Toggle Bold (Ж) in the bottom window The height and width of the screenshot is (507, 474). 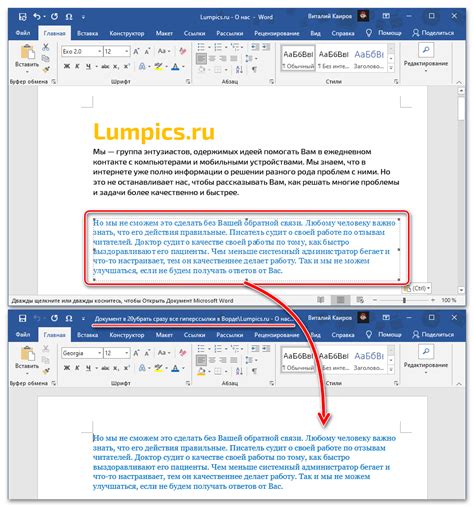point(67,368)
